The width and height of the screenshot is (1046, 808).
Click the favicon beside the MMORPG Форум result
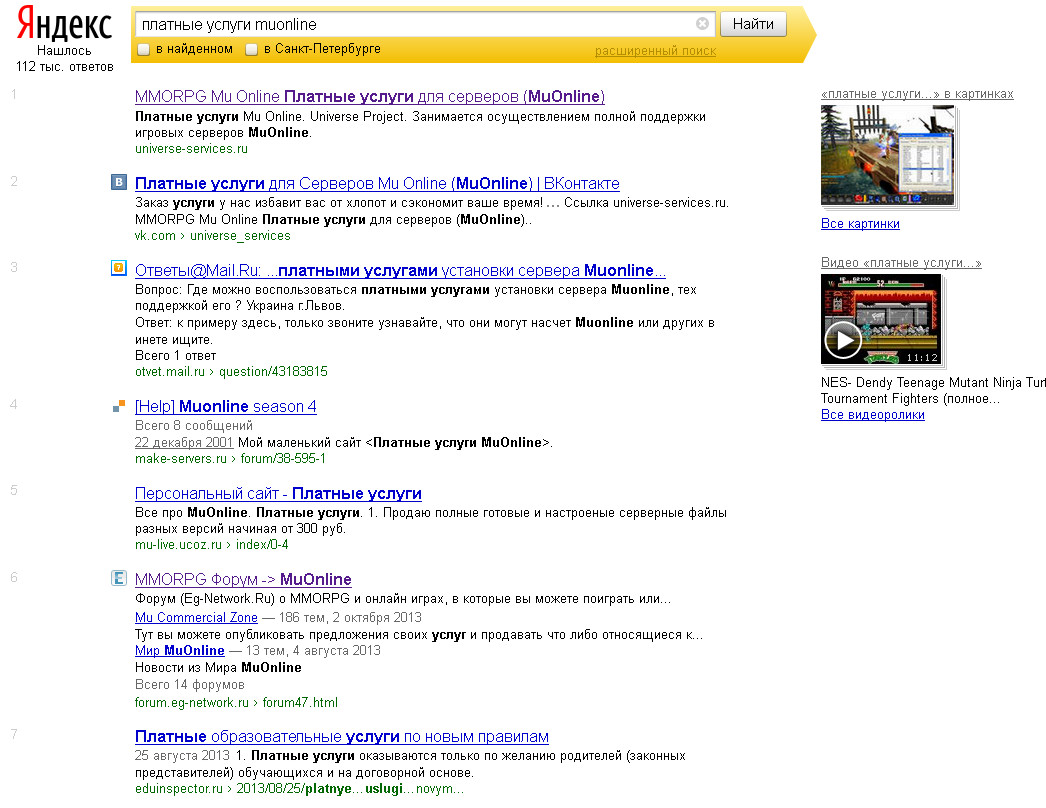click(x=118, y=578)
